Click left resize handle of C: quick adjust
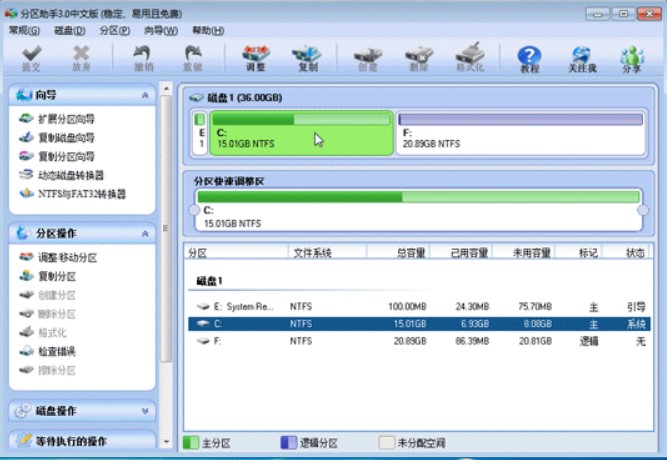 pos(194,210)
